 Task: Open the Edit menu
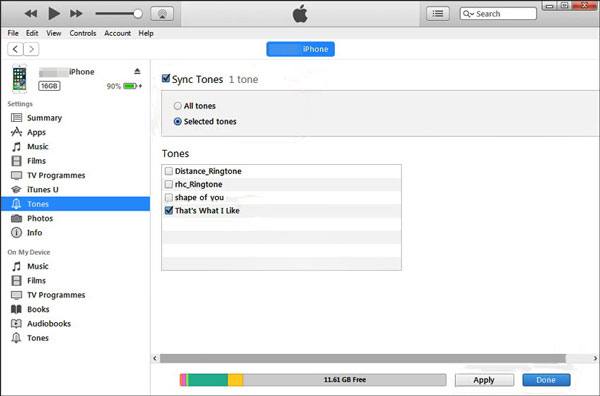32,33
